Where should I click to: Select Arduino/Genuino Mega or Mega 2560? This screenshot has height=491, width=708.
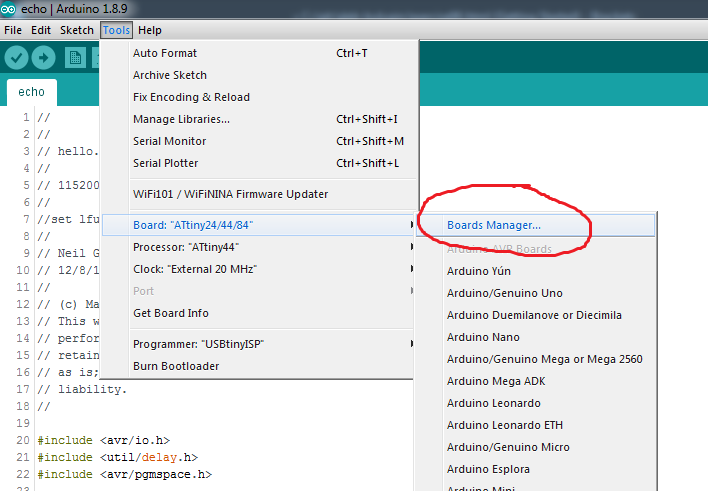click(536, 359)
